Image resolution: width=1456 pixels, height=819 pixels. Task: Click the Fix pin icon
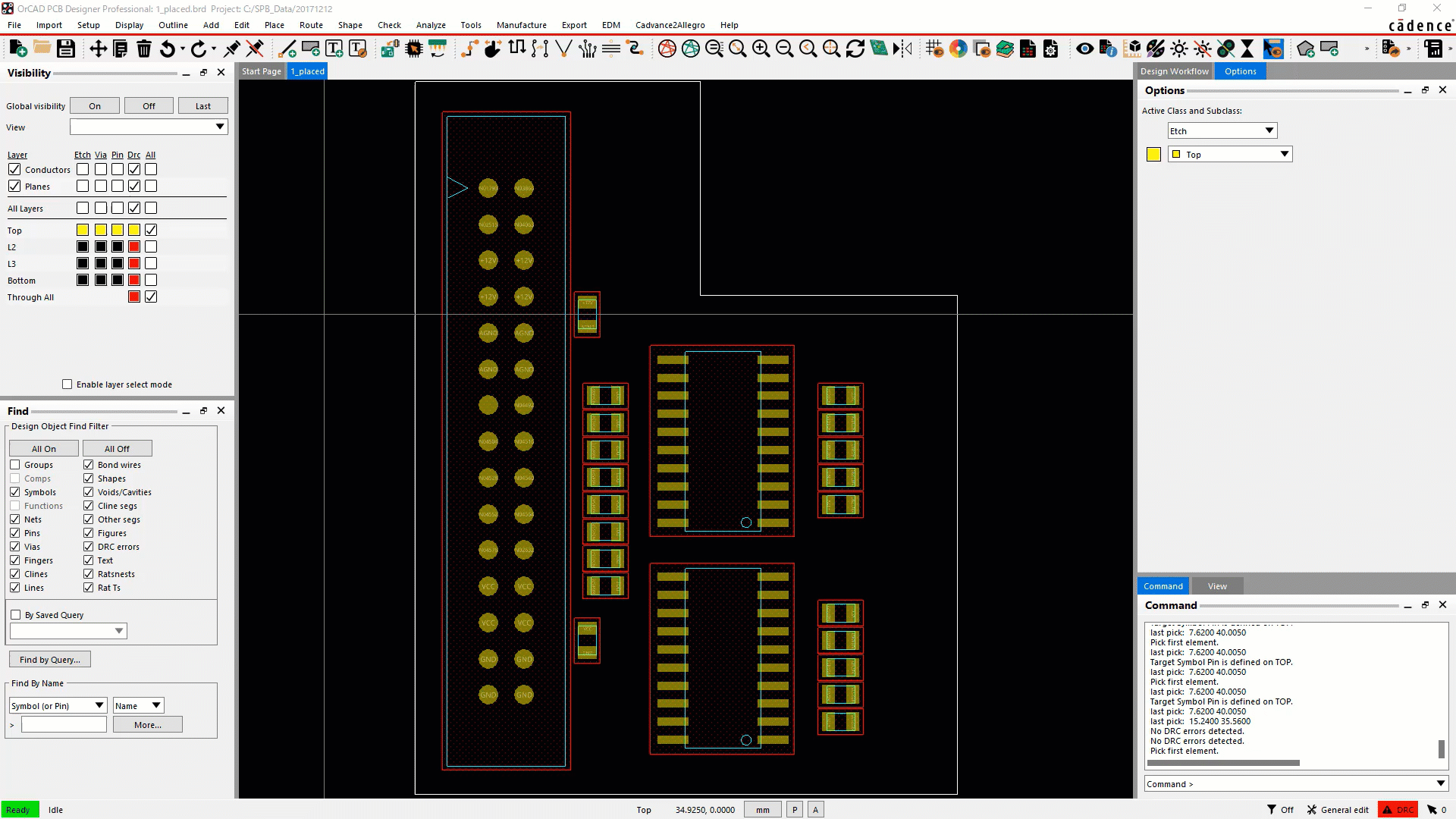point(232,49)
